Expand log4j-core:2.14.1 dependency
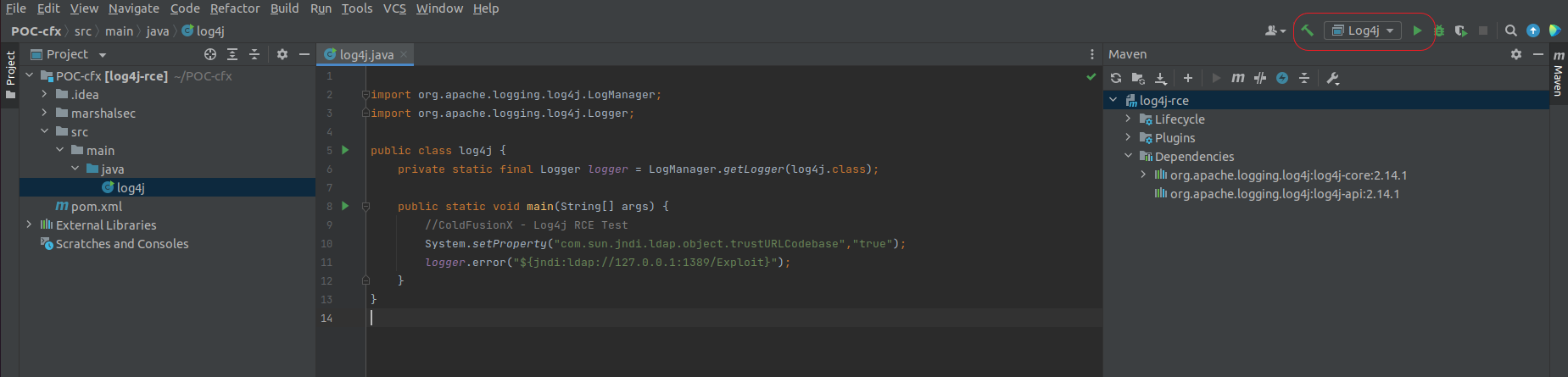This screenshot has height=377, width=1568. point(1144,175)
